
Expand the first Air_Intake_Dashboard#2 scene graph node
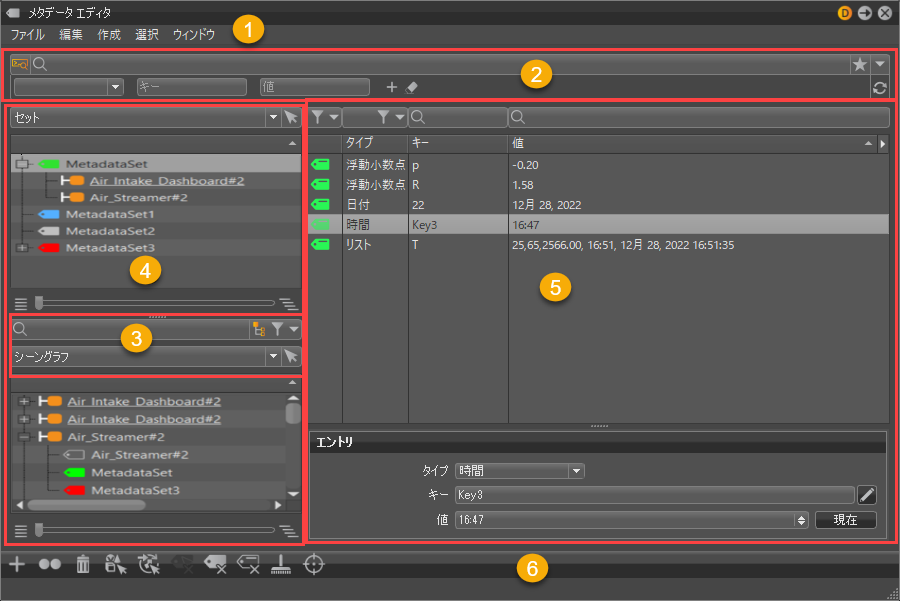(24, 402)
